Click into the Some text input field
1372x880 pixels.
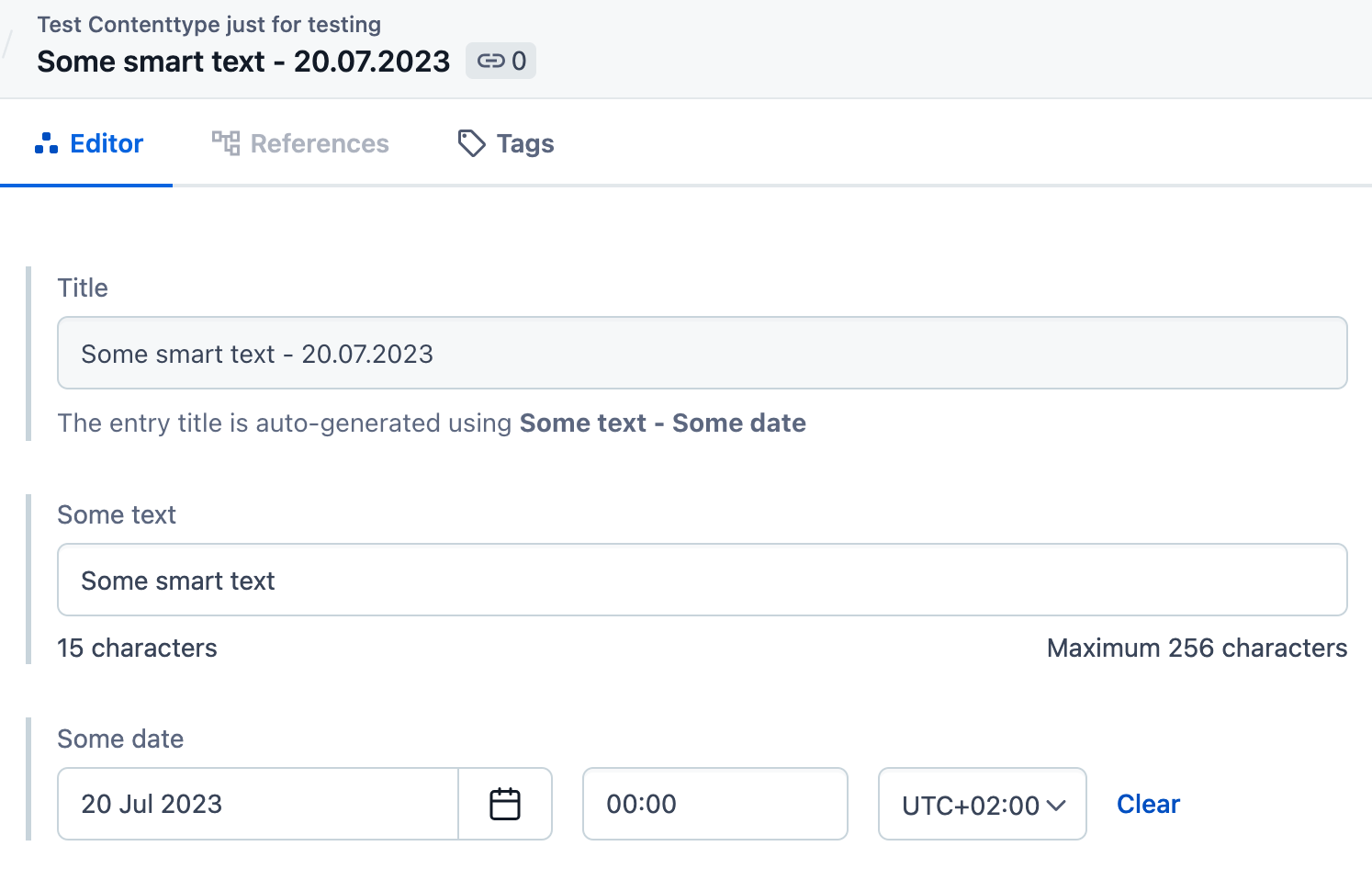pyautogui.click(x=702, y=581)
